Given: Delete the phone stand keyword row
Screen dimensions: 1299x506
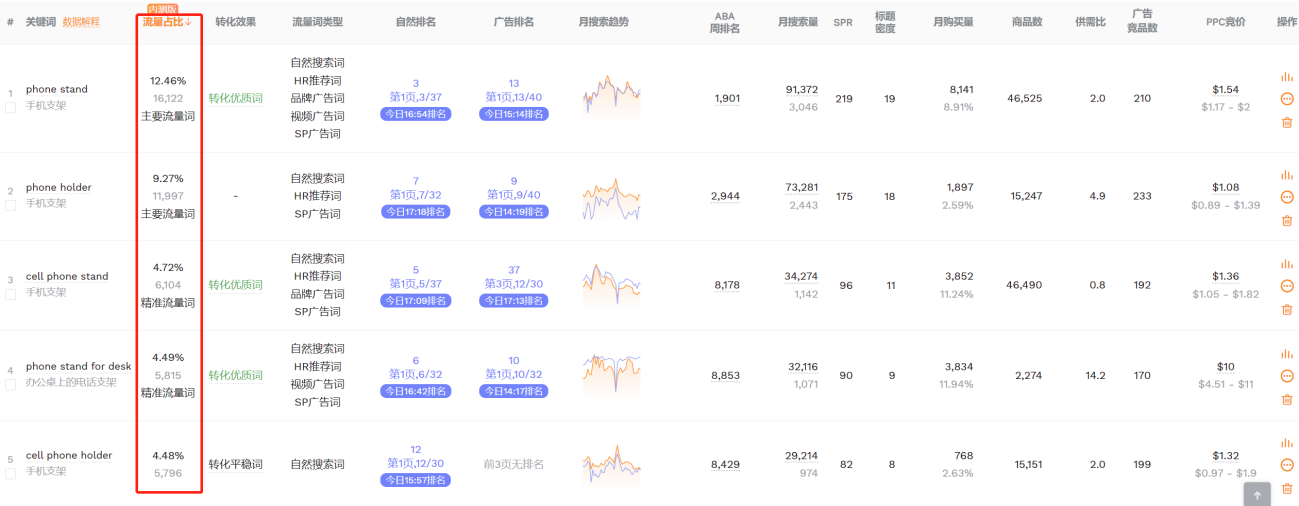Looking at the screenshot, I should [1286, 122].
